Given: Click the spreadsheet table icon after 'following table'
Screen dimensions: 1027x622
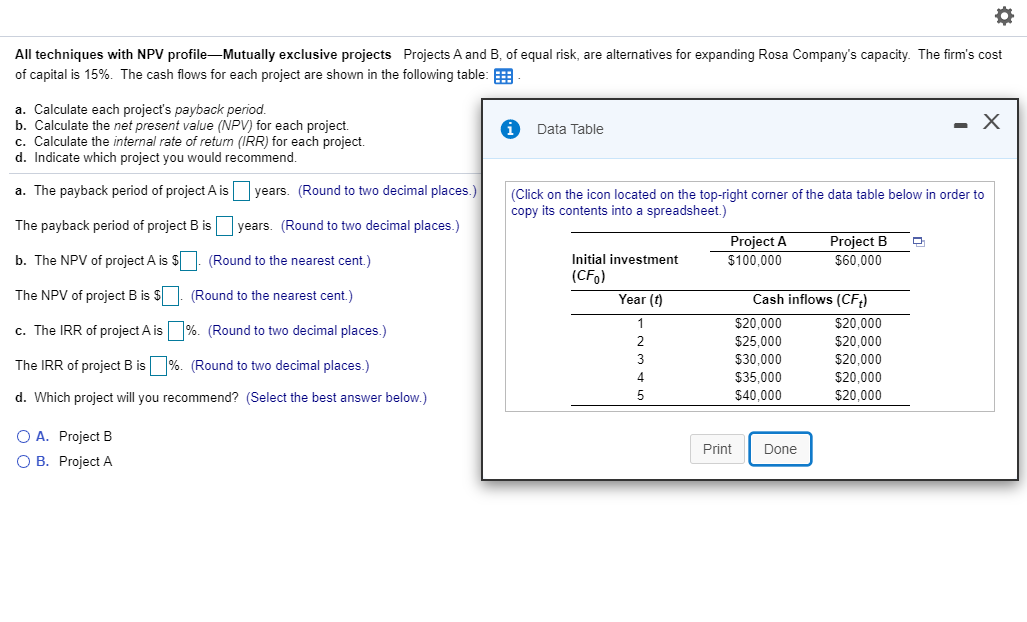Looking at the screenshot, I should coord(503,76).
